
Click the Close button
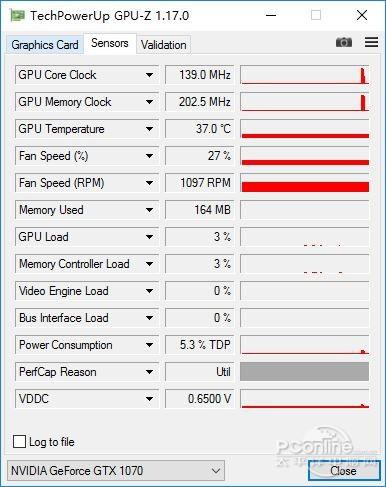pyautogui.click(x=344, y=471)
